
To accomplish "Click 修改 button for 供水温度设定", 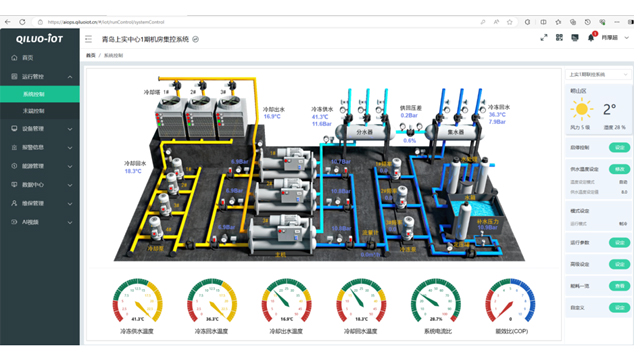I will click(619, 169).
